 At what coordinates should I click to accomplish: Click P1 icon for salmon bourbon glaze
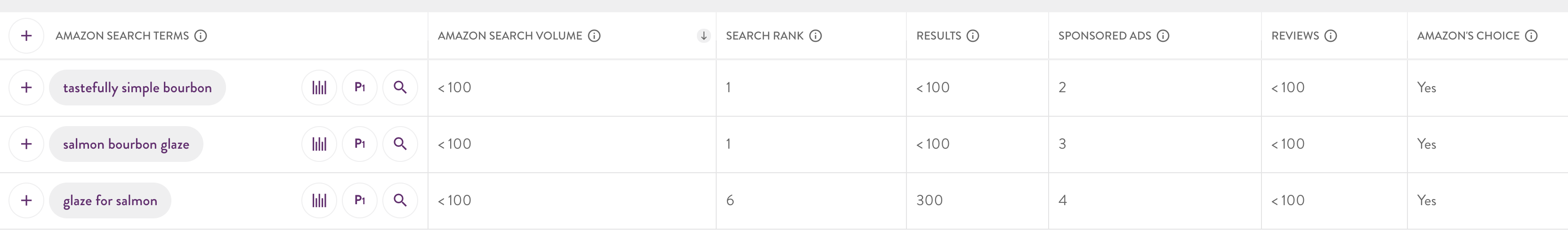(360, 144)
